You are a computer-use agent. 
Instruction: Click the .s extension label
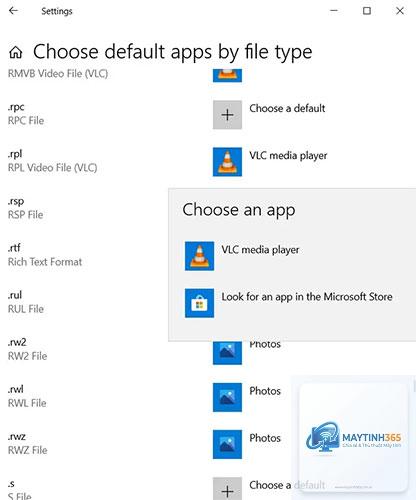pos(11,484)
